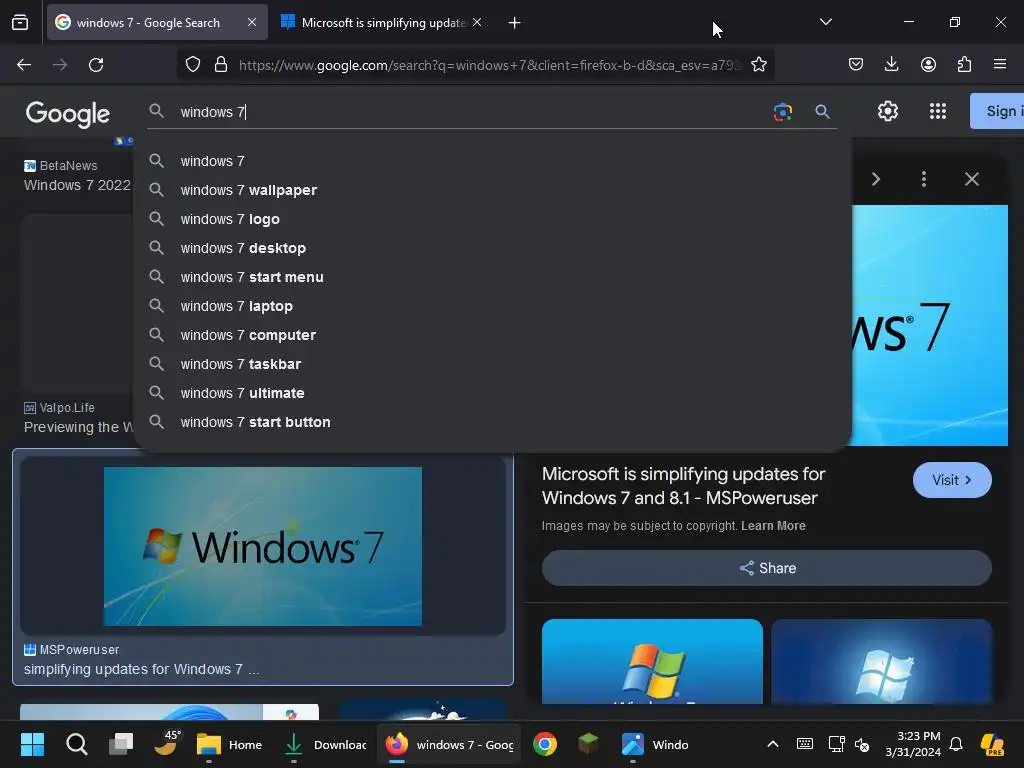This screenshot has height=768, width=1024.
Task: Open more options in image preview
Action: [923, 179]
